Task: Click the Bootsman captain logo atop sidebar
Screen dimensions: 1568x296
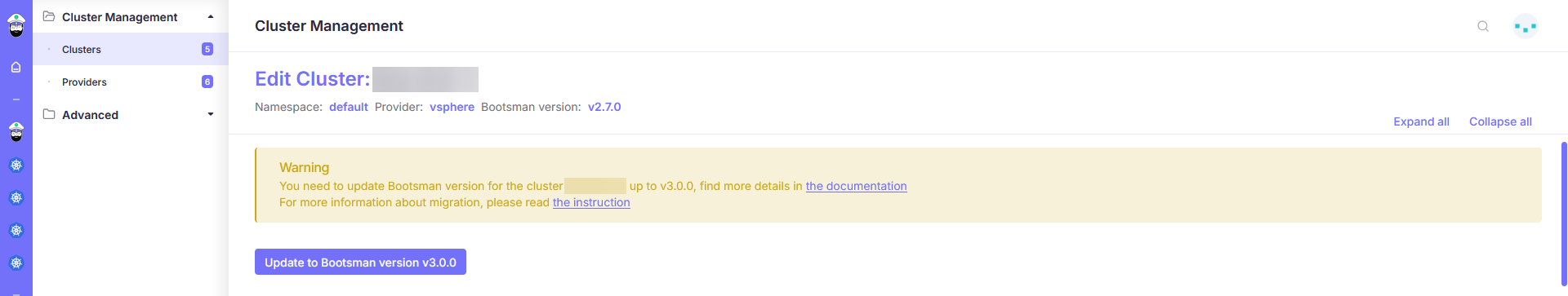Action: pos(16,25)
